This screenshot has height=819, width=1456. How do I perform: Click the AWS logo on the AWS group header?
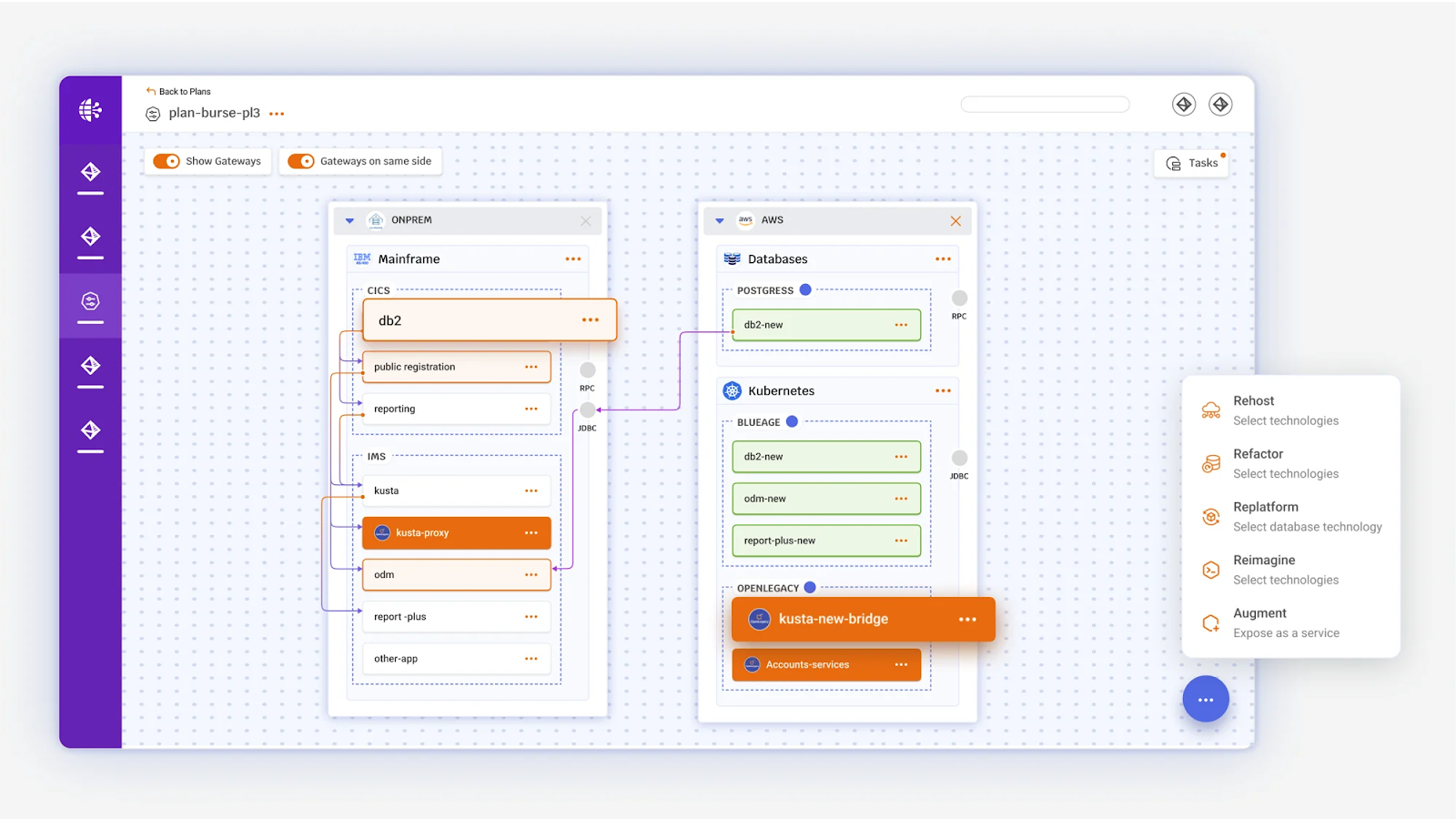pyautogui.click(x=745, y=219)
